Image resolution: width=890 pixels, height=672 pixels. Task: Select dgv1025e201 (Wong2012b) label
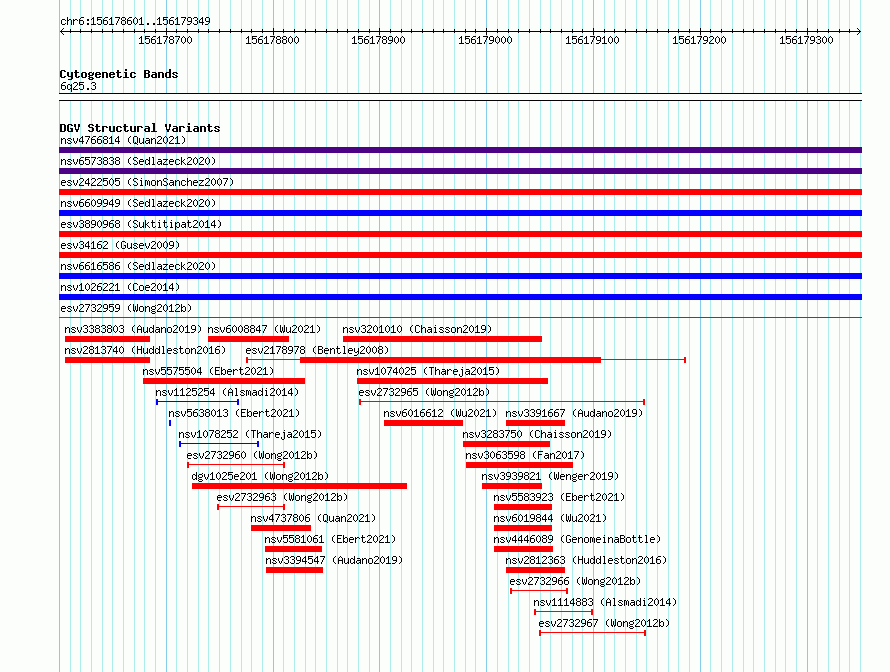coord(260,476)
